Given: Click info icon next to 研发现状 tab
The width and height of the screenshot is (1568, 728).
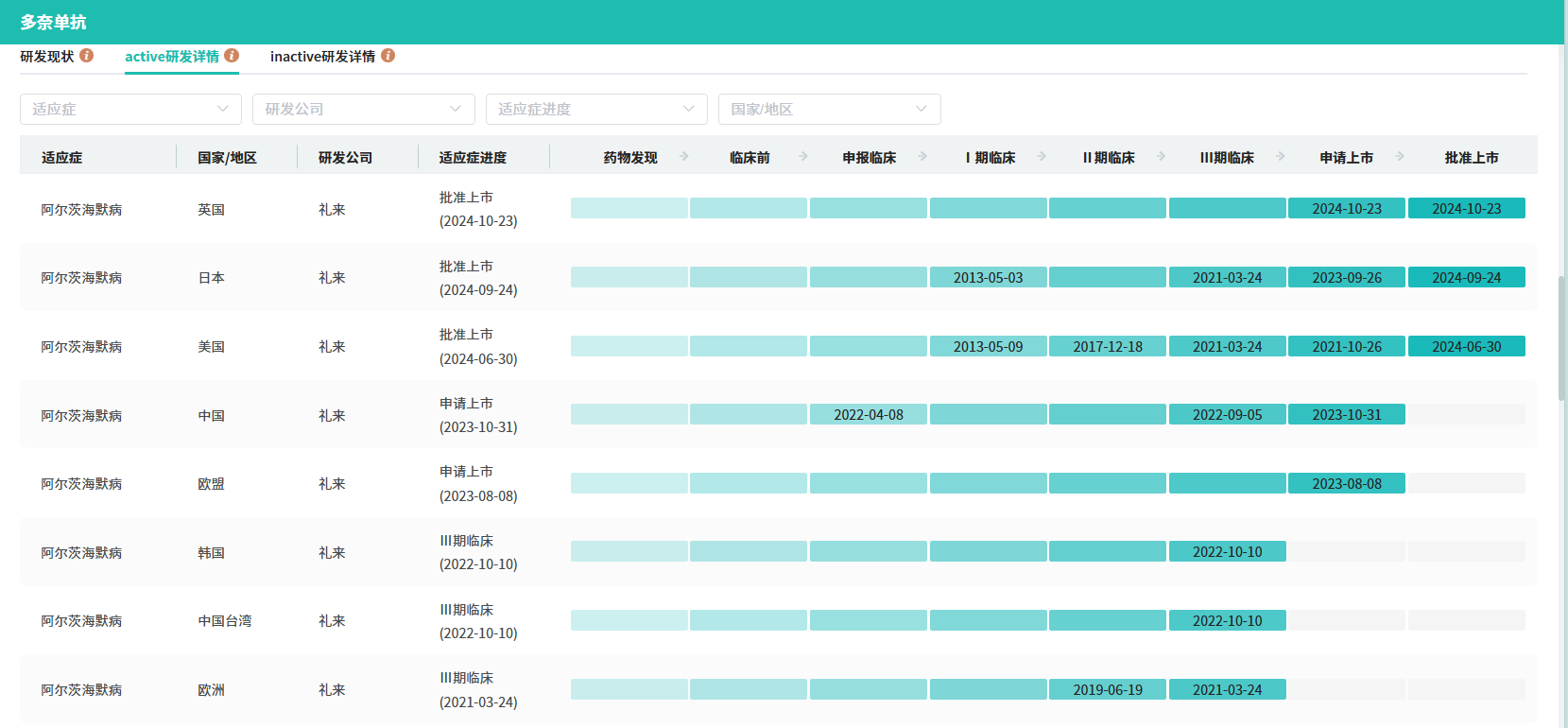Looking at the screenshot, I should [86, 56].
